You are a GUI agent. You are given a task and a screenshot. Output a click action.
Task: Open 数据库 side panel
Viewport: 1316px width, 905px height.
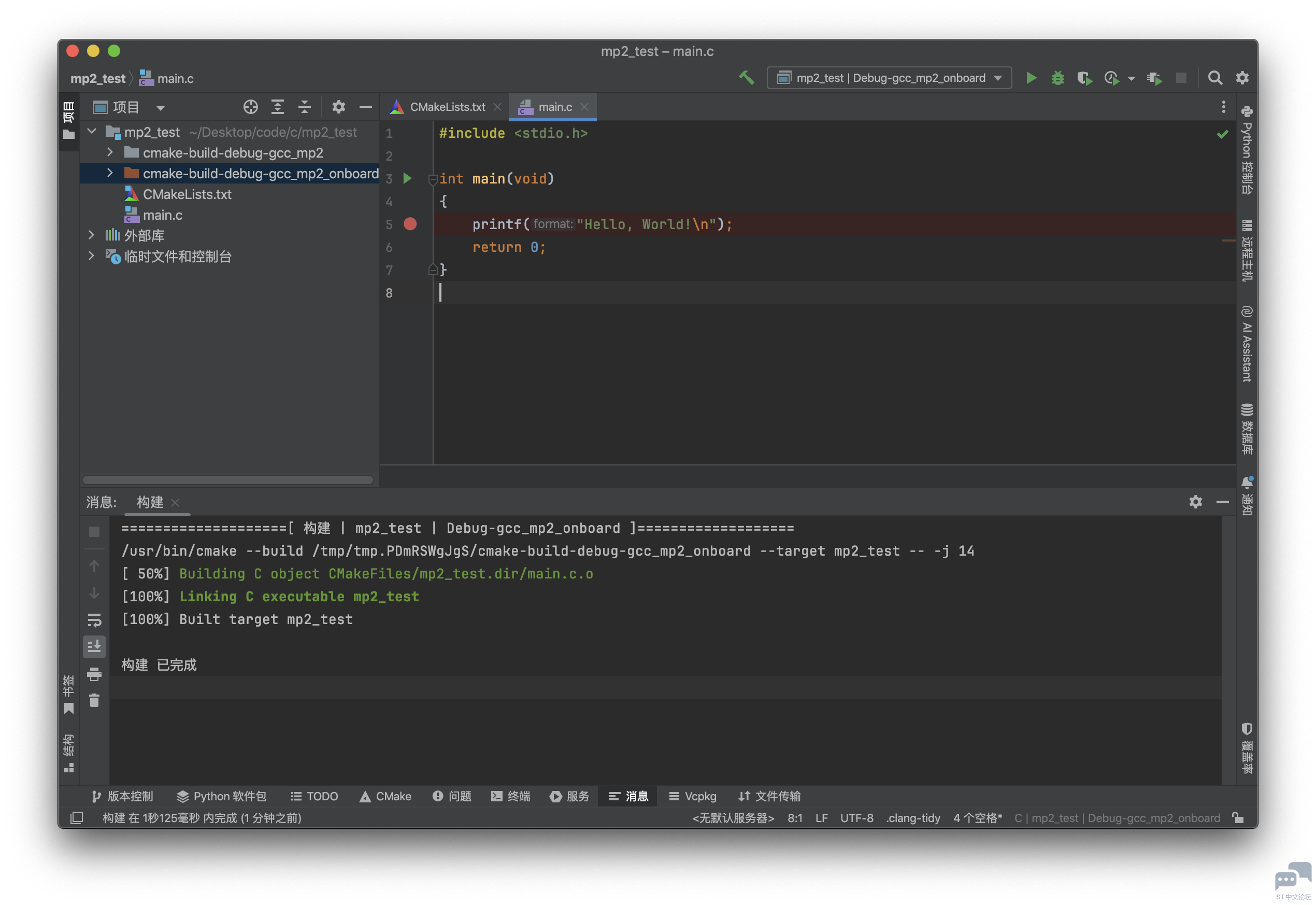click(x=1246, y=429)
